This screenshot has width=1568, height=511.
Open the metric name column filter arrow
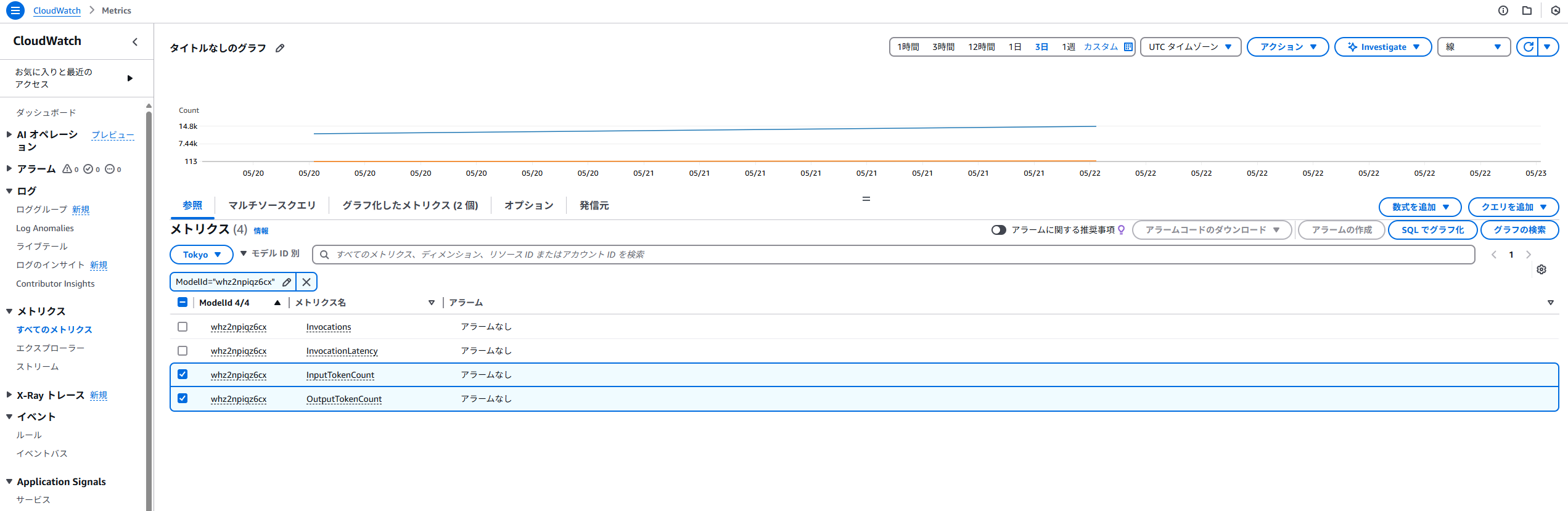[x=432, y=303]
